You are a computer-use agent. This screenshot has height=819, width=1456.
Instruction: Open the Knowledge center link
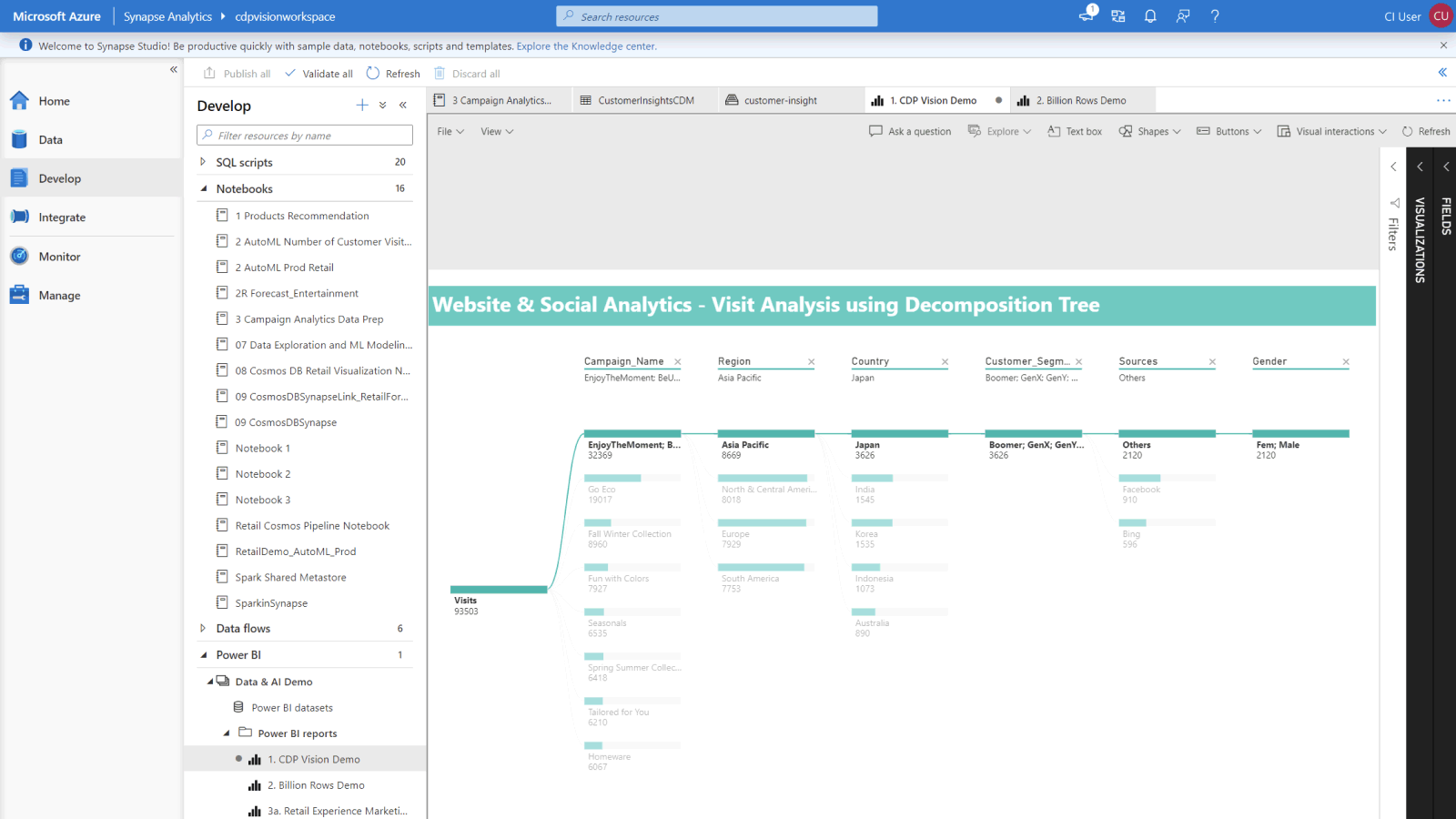point(586,46)
